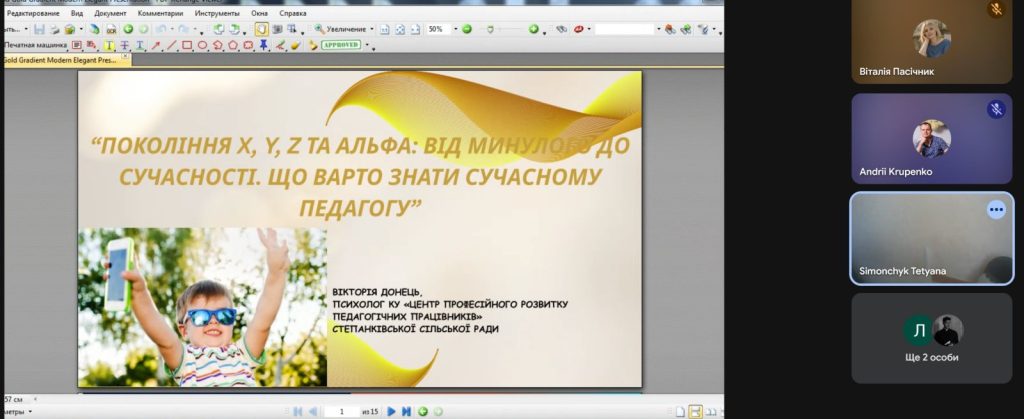Toggle Andrii Krupenko's muted microphone icon
Image resolution: width=1024 pixels, height=419 pixels.
pos(996,109)
